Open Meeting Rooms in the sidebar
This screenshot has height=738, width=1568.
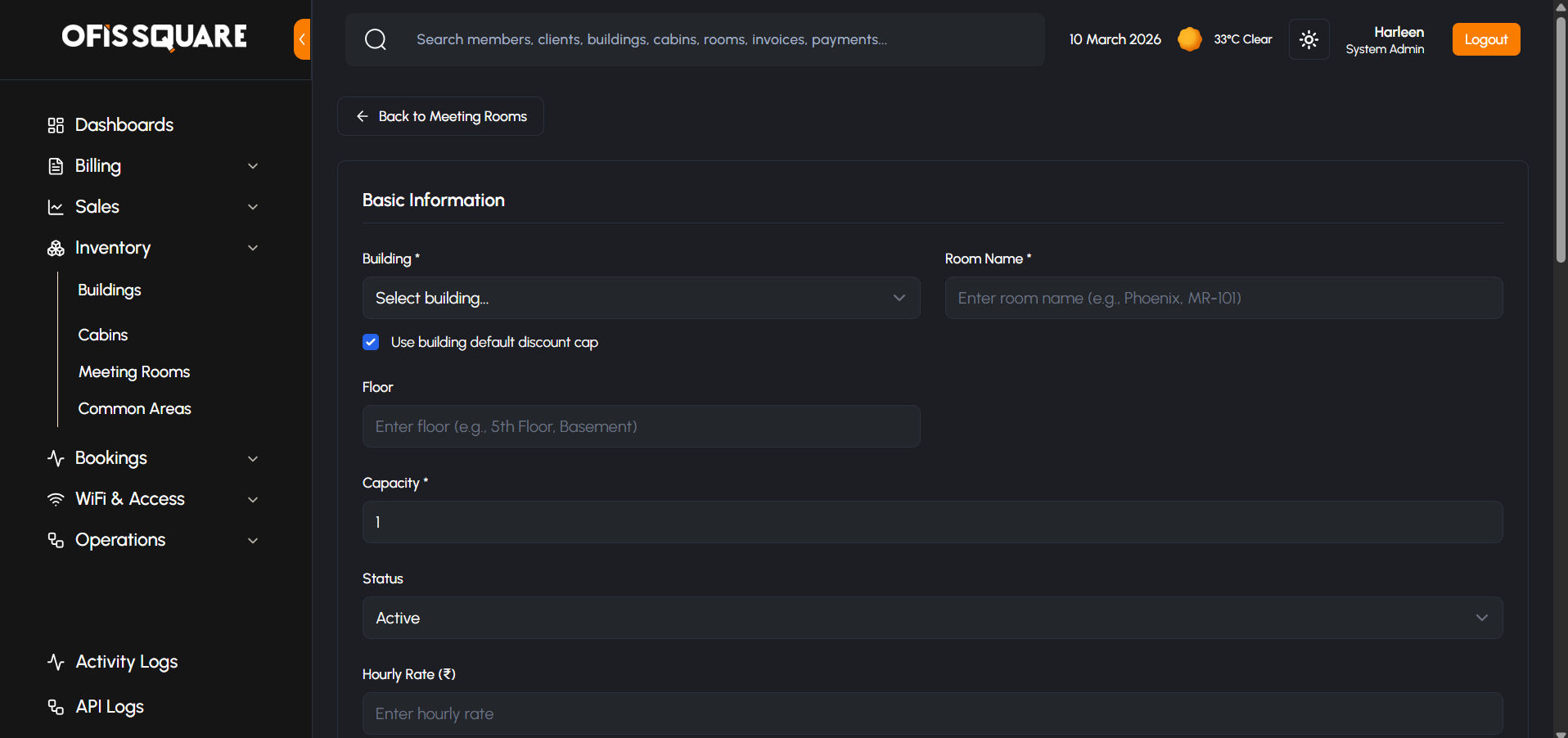(134, 372)
